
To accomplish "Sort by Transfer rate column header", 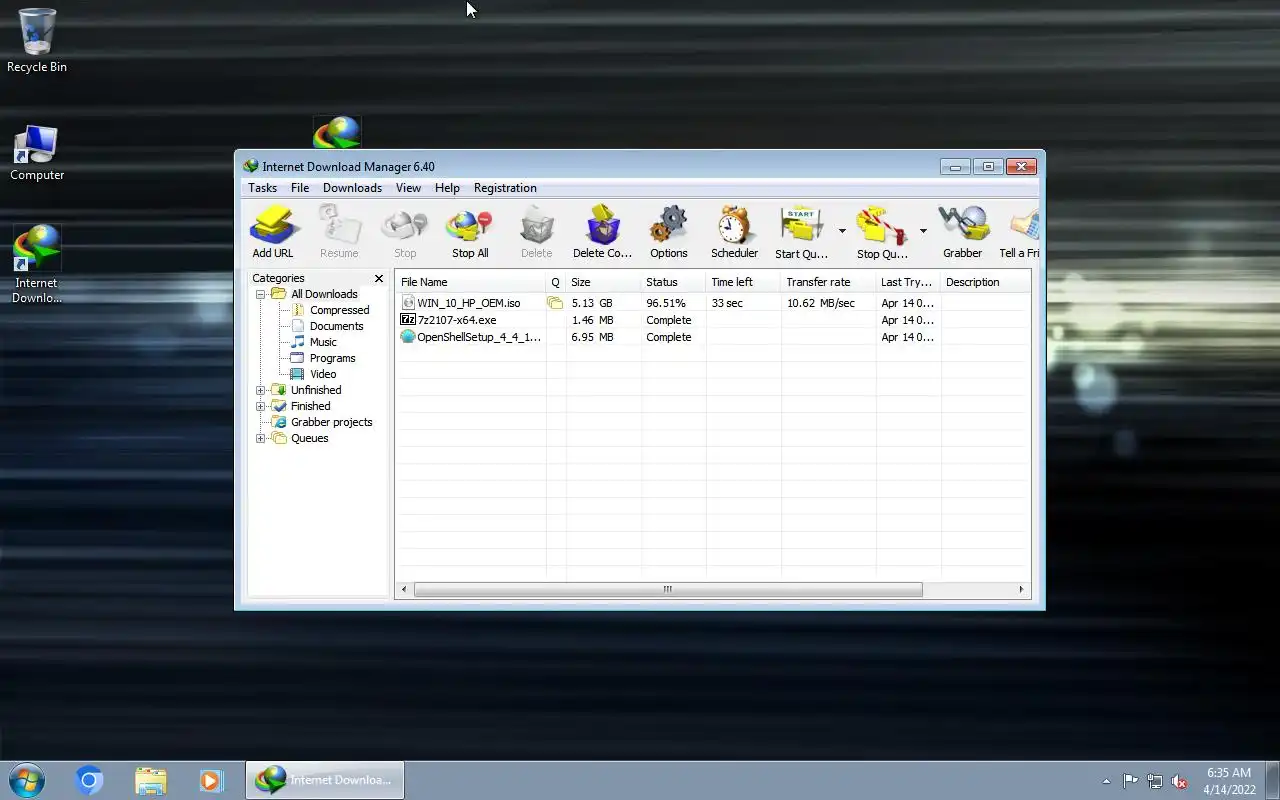I will pyautogui.click(x=828, y=282).
